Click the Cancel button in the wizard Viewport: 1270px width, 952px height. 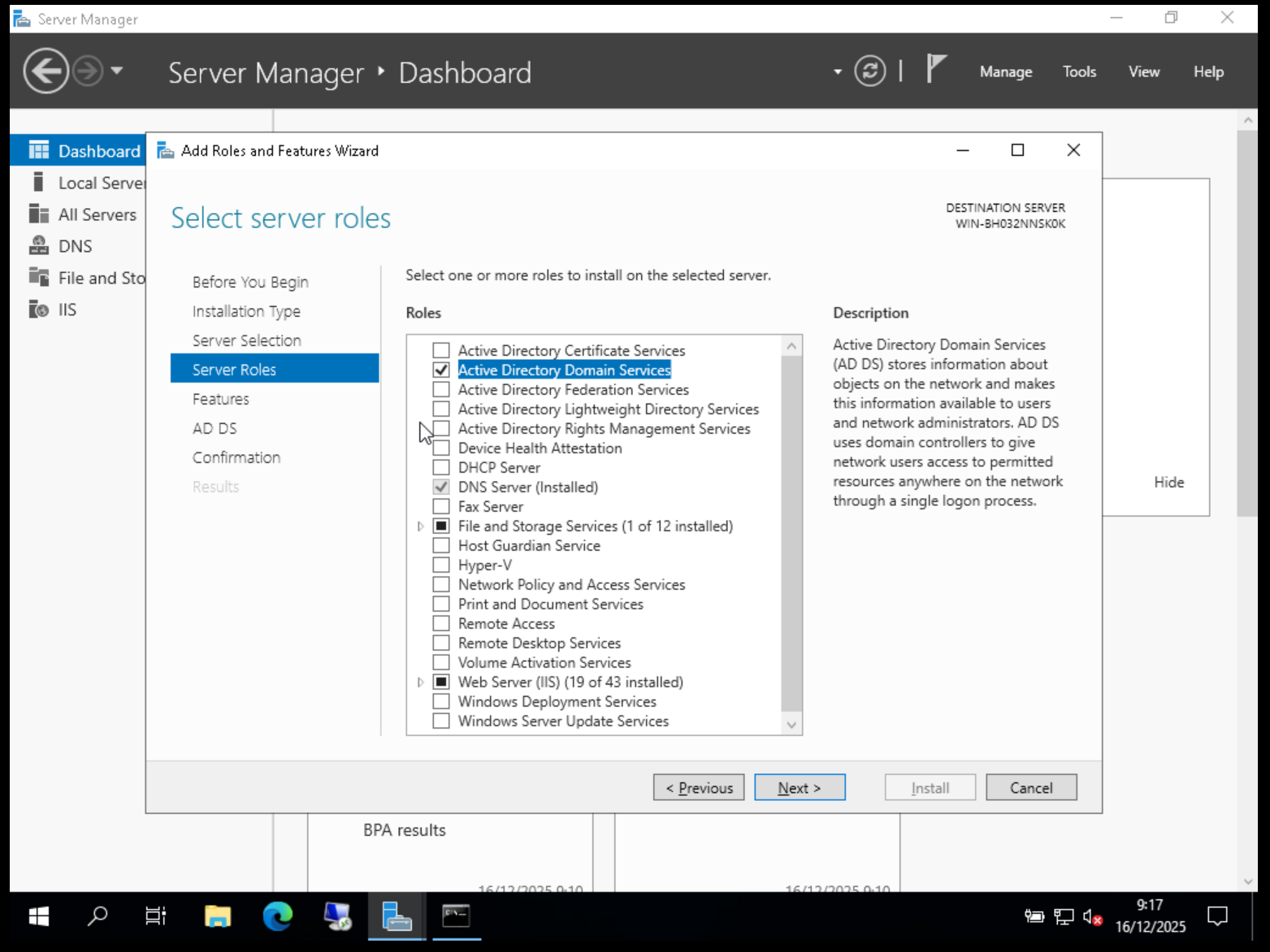click(x=1030, y=788)
